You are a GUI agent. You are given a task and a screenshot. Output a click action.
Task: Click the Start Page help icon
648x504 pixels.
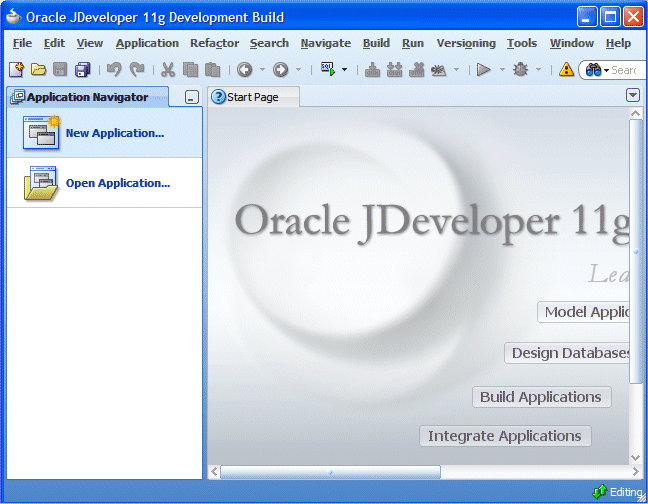click(x=218, y=97)
